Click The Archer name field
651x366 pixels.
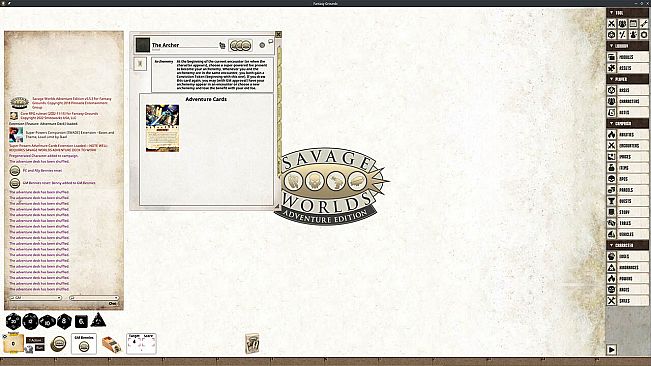click(185, 45)
